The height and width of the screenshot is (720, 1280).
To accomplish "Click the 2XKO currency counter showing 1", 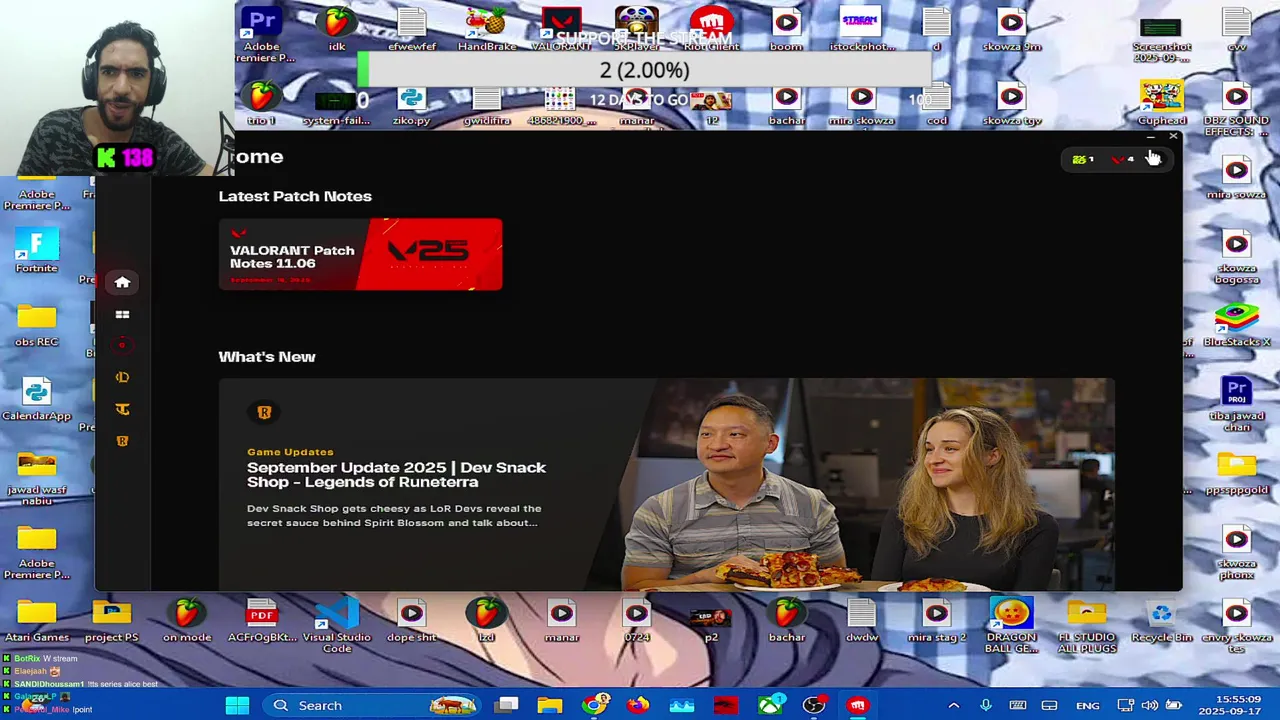I will 1083,159.
